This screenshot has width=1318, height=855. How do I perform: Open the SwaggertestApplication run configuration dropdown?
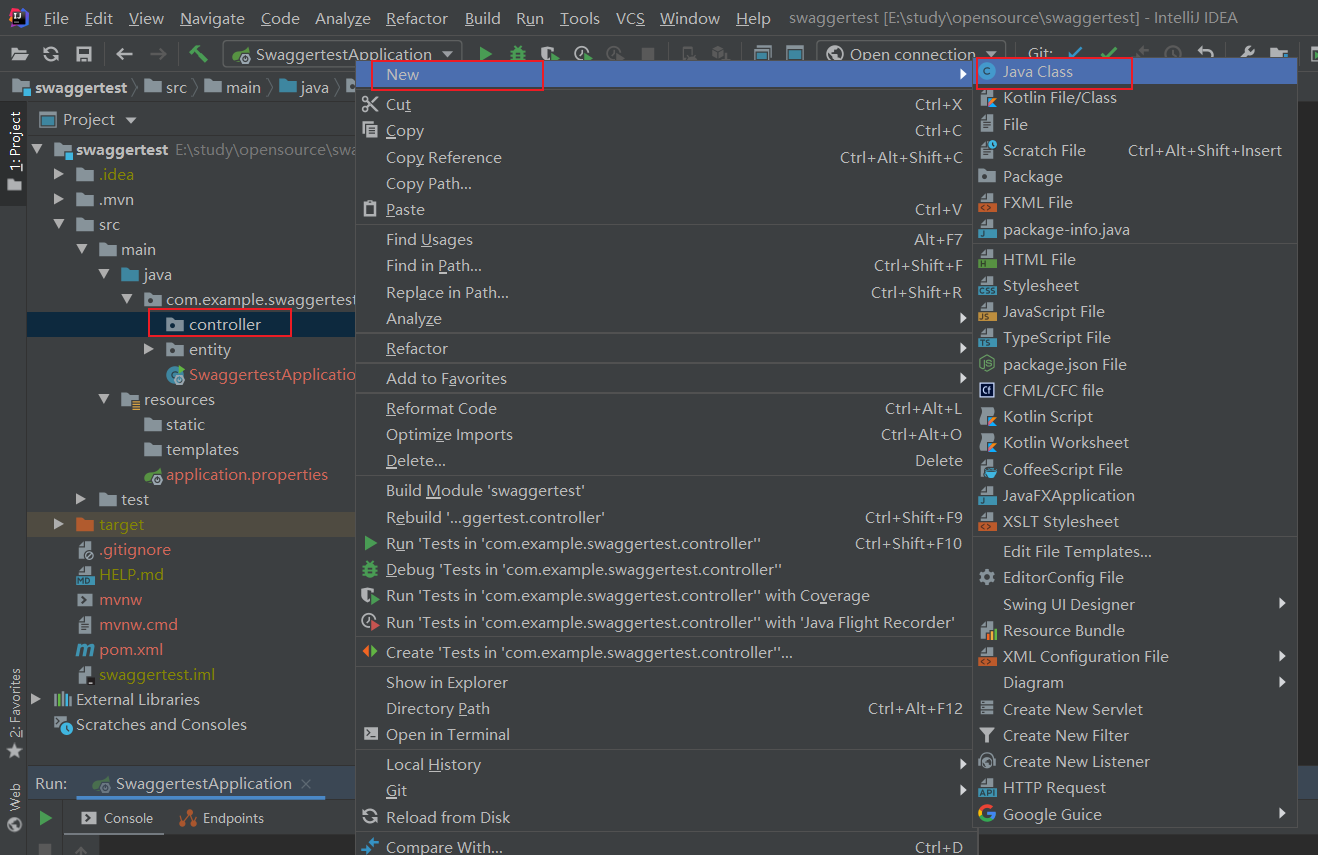tap(343, 54)
